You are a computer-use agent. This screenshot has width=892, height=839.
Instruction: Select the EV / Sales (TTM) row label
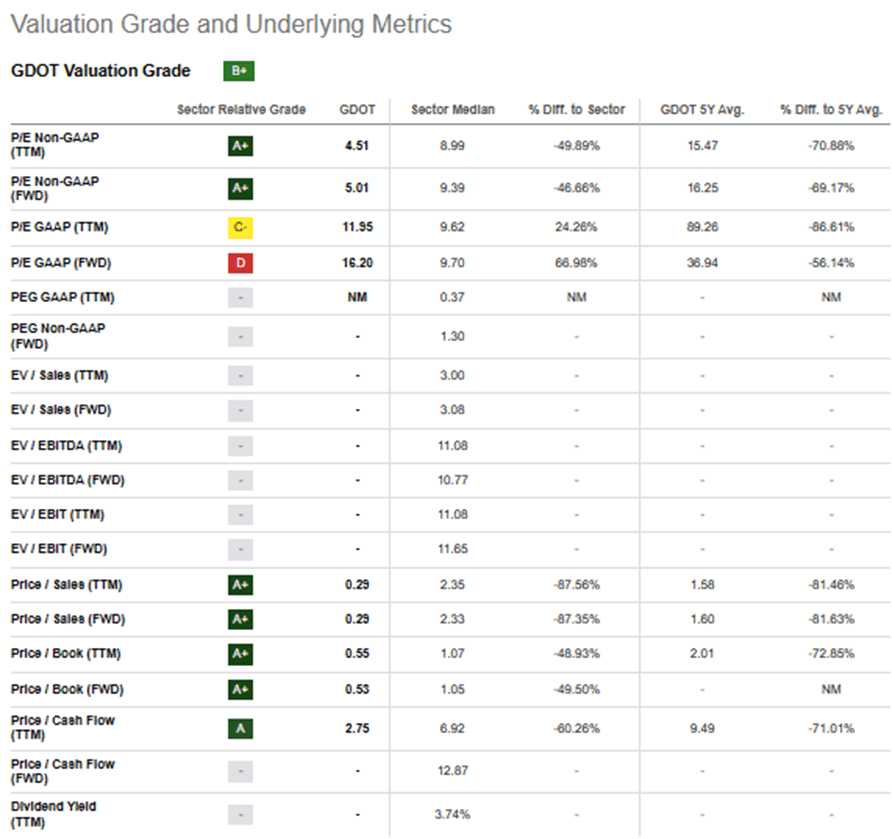(59, 375)
